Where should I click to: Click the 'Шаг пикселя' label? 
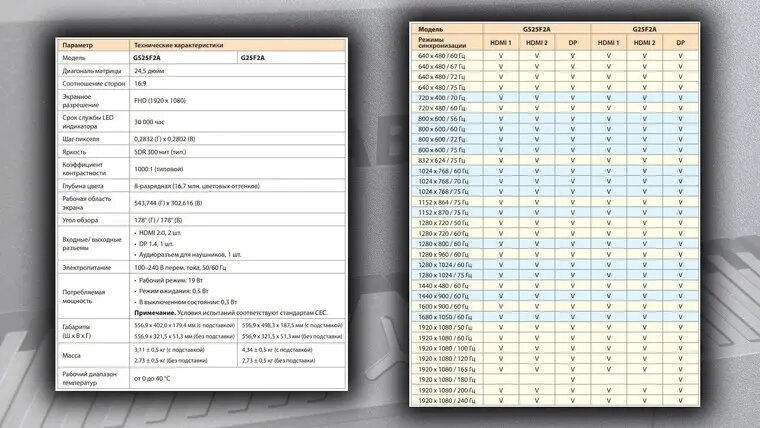(80, 139)
